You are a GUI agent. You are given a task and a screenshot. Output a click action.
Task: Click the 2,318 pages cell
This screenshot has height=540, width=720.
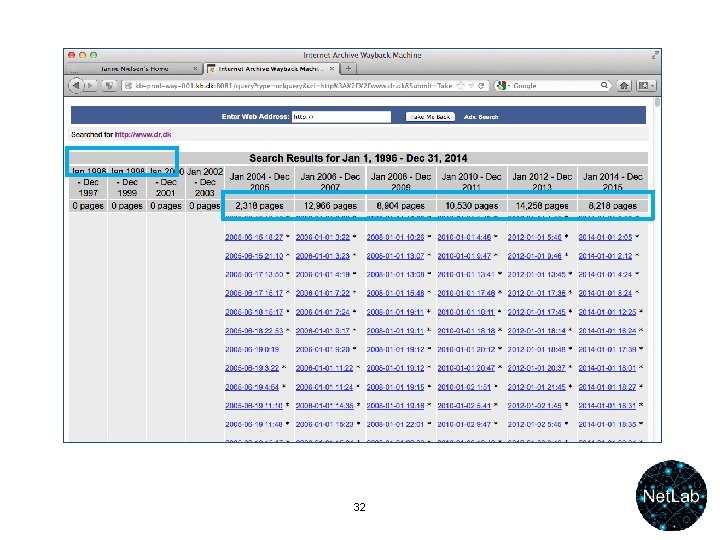click(x=259, y=206)
